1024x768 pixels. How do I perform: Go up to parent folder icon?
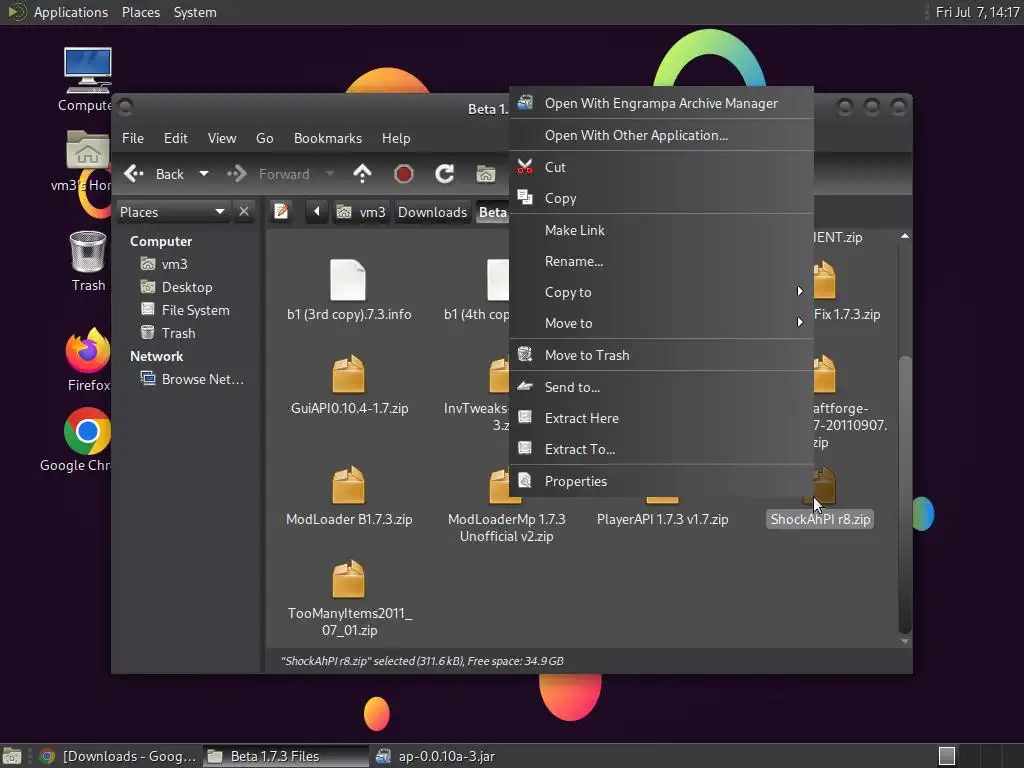[x=362, y=174]
